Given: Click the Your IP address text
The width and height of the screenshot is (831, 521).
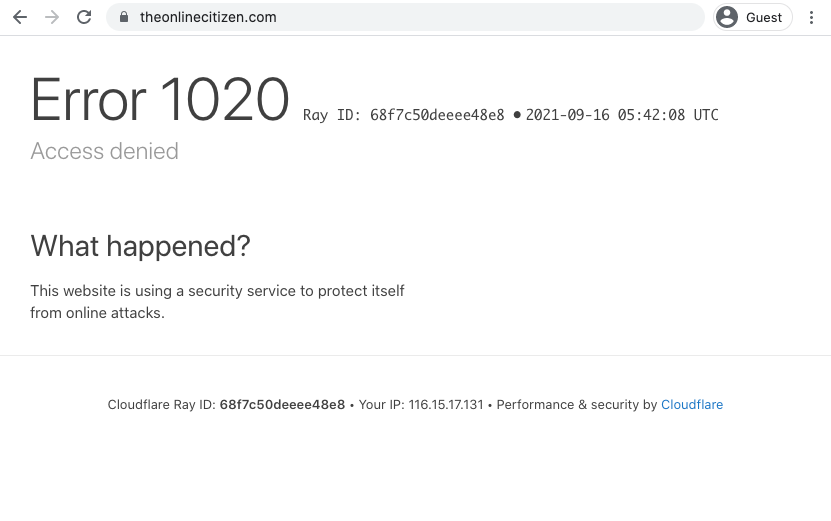Looking at the screenshot, I should [421, 405].
